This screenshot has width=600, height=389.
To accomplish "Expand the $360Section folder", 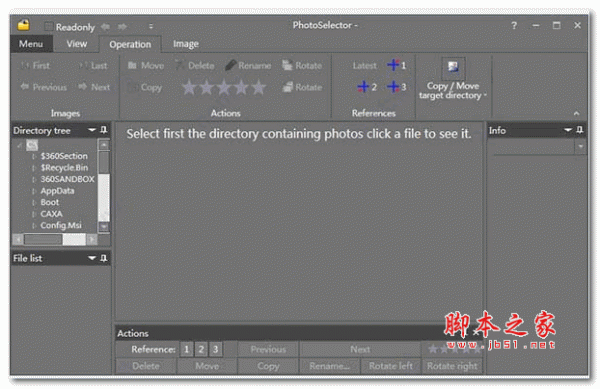I will point(34,156).
